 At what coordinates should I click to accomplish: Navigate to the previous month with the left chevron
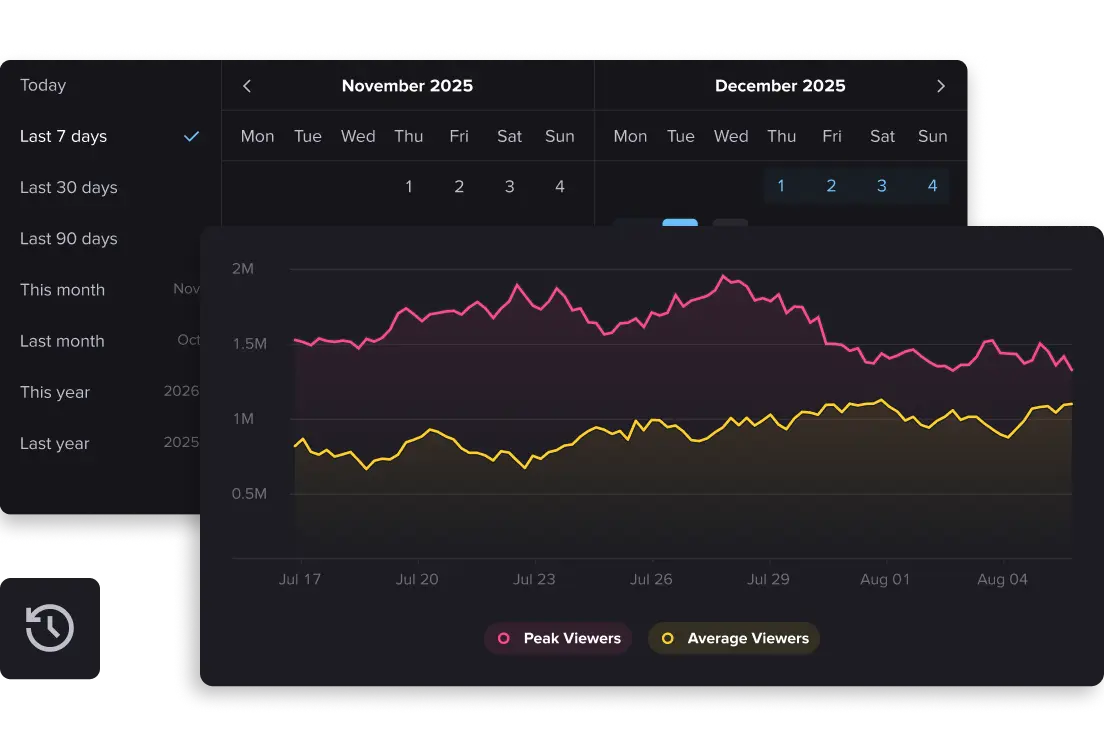tap(246, 86)
